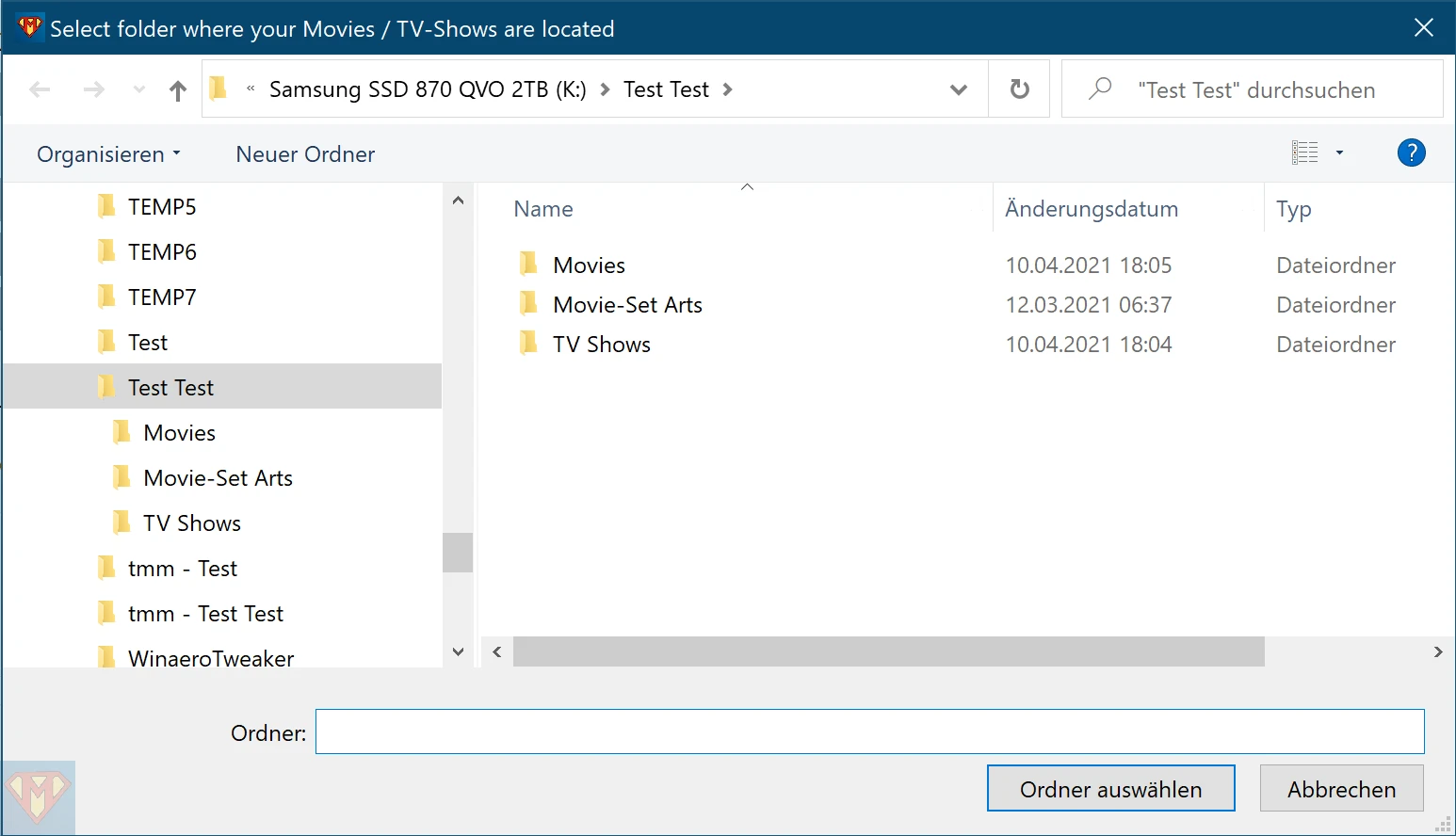Select Movie-Set Arts folder in file list

[x=627, y=305]
